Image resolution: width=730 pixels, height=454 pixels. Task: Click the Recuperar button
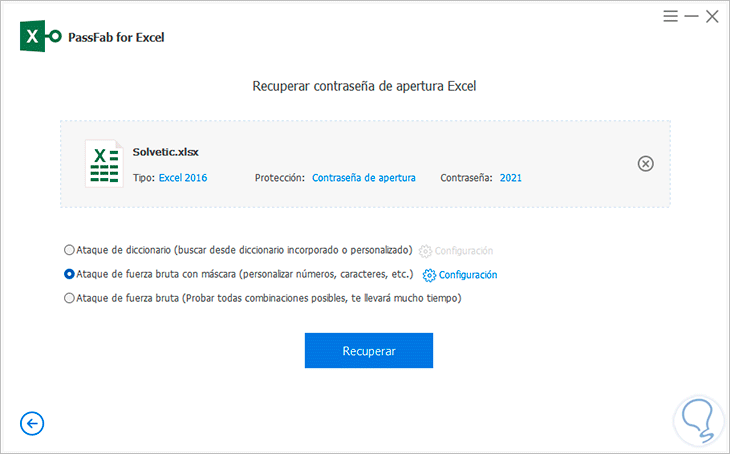click(369, 350)
